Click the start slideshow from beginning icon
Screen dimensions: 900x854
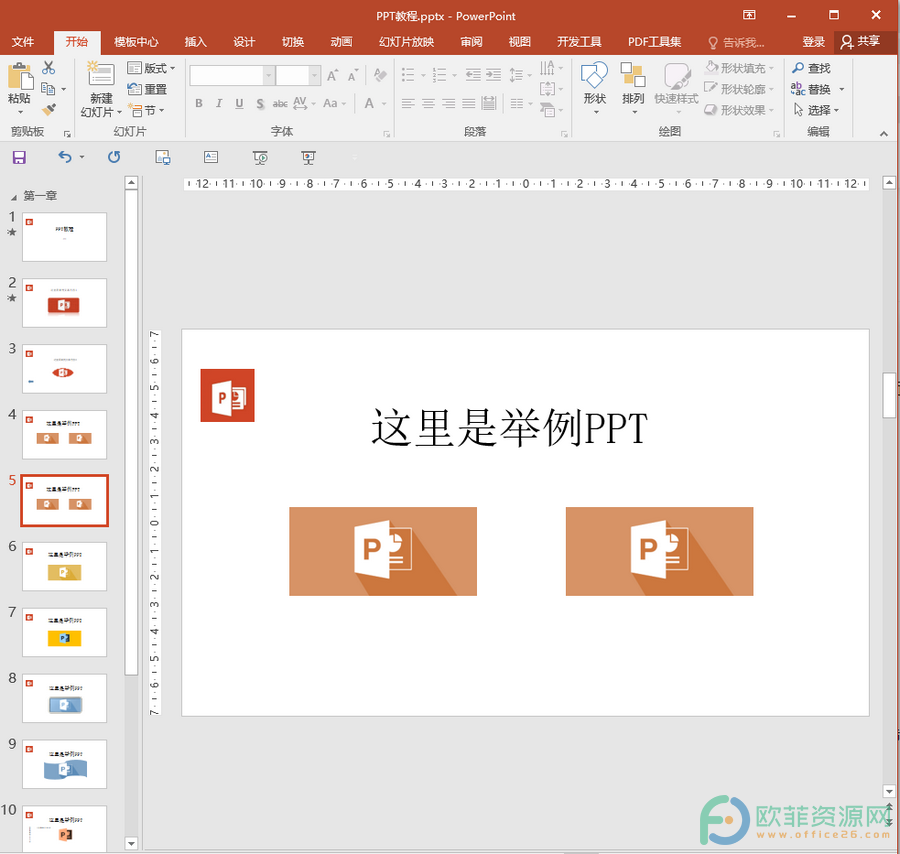tap(260, 157)
